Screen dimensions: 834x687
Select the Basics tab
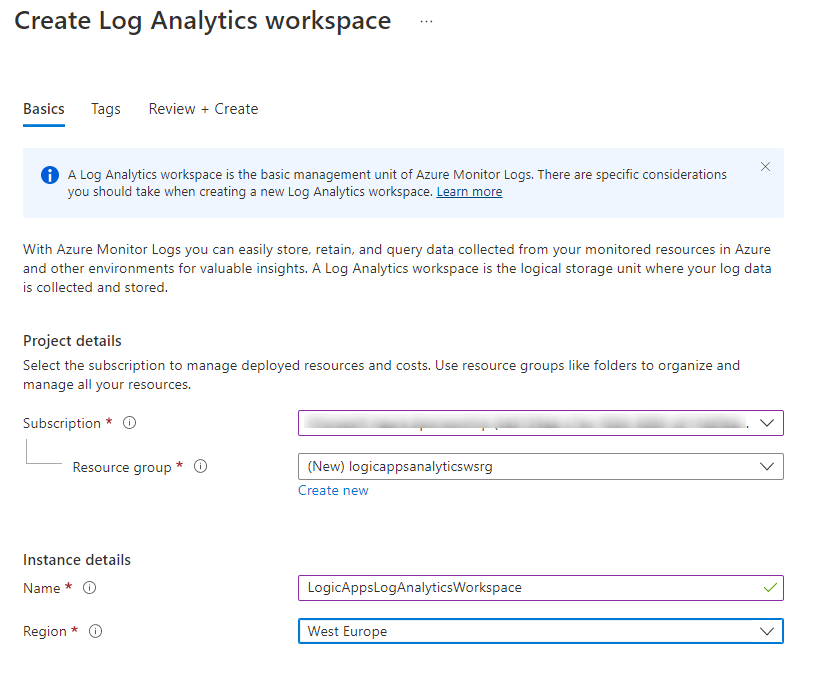(44, 109)
